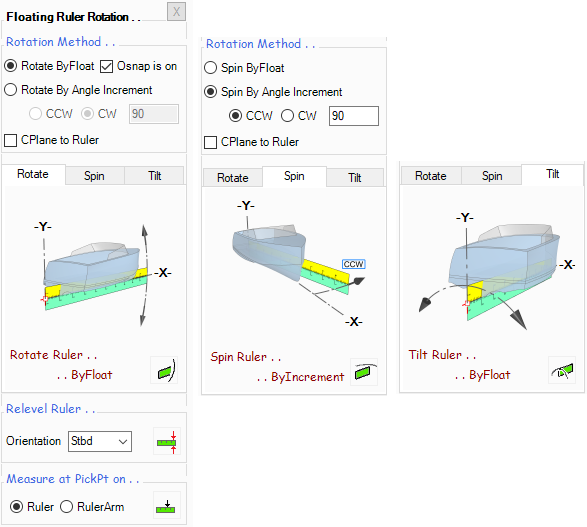Screen dimensions: 587x527
Task: Click the spin angle increment field showing 90
Action: pyautogui.click(x=354, y=116)
